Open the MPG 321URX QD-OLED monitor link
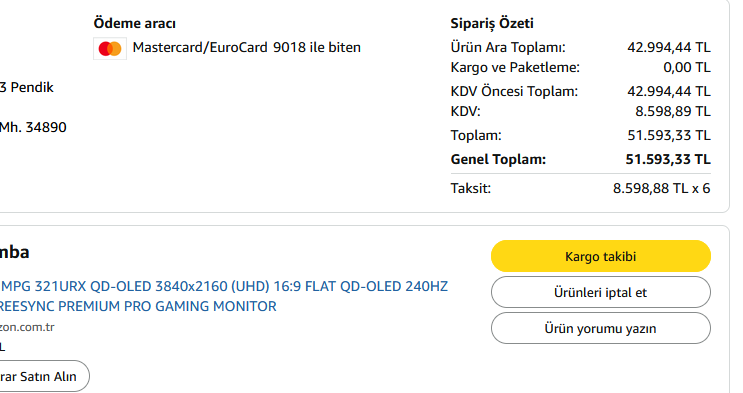 [224, 296]
